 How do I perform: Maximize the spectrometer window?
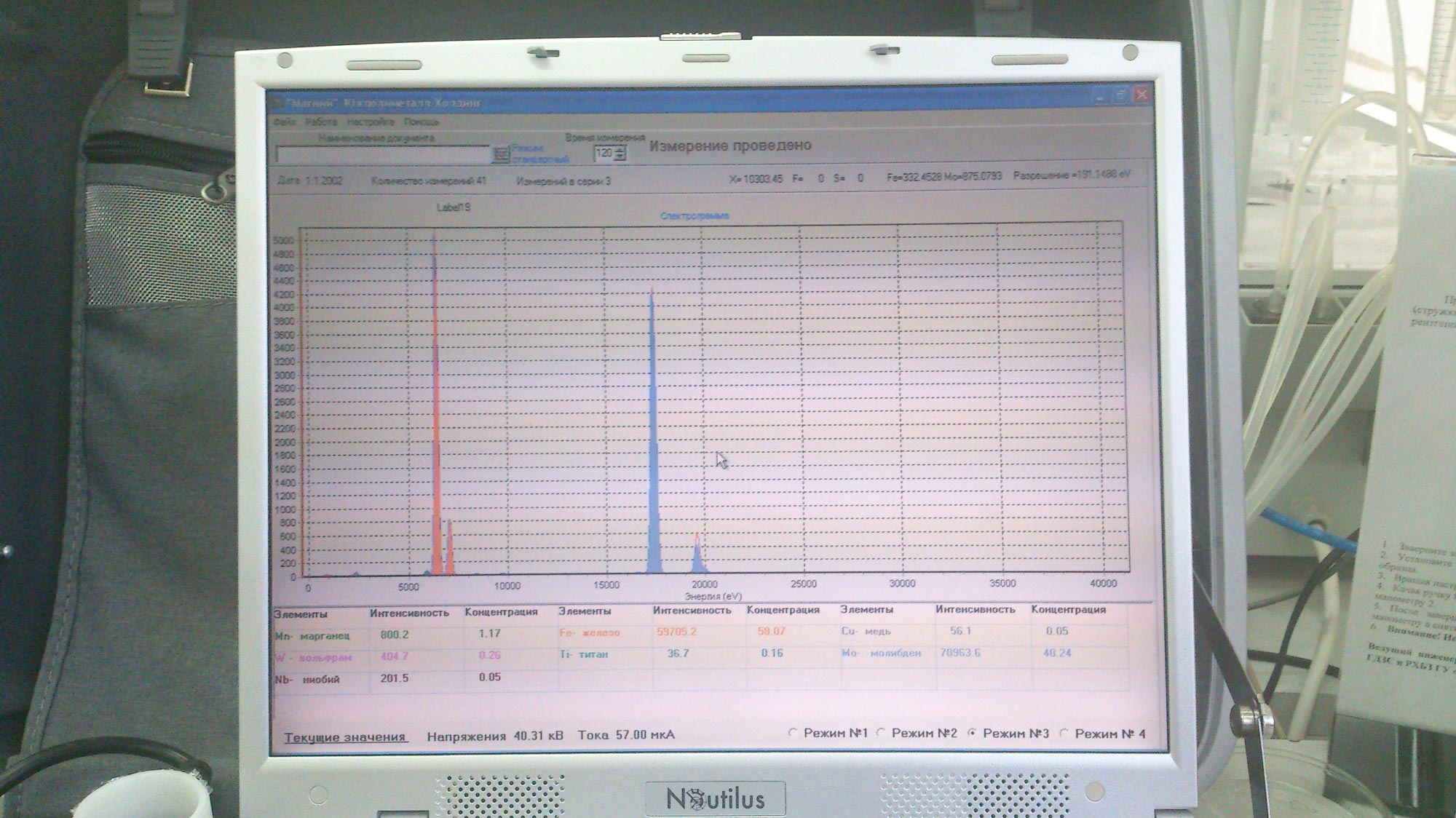[1121, 95]
